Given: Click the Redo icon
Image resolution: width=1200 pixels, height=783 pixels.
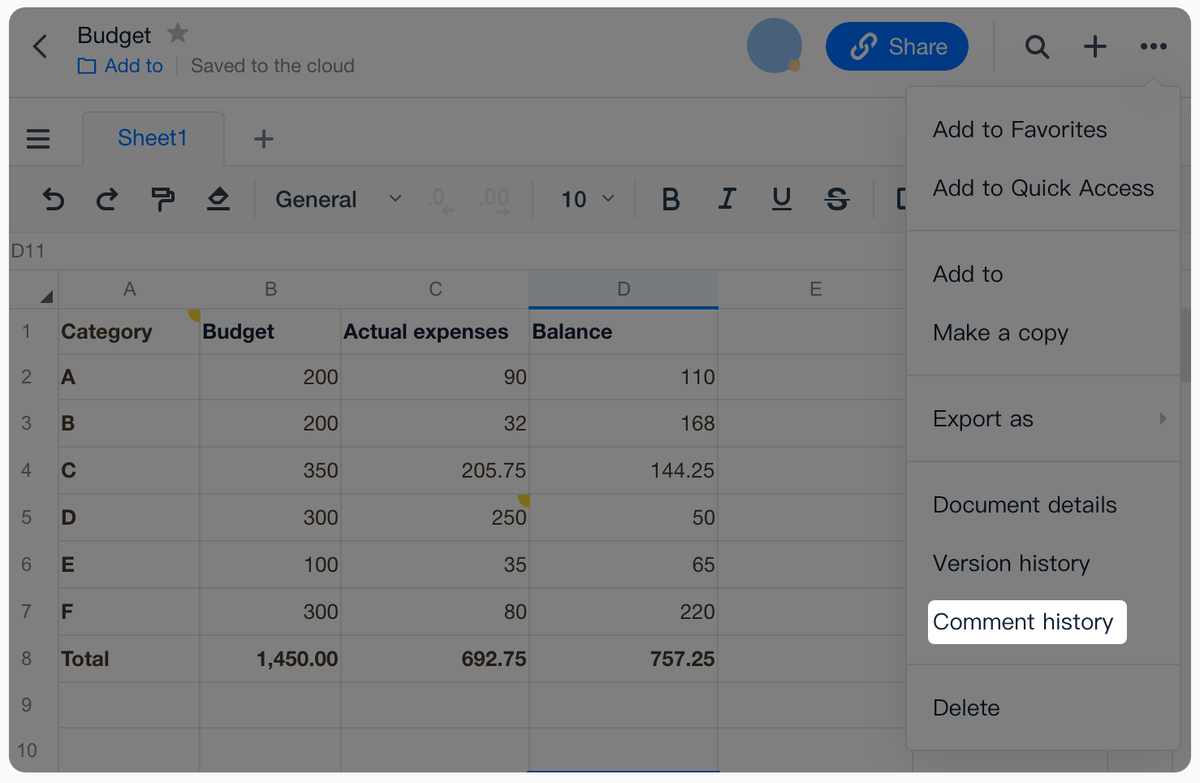Looking at the screenshot, I should (x=107, y=199).
